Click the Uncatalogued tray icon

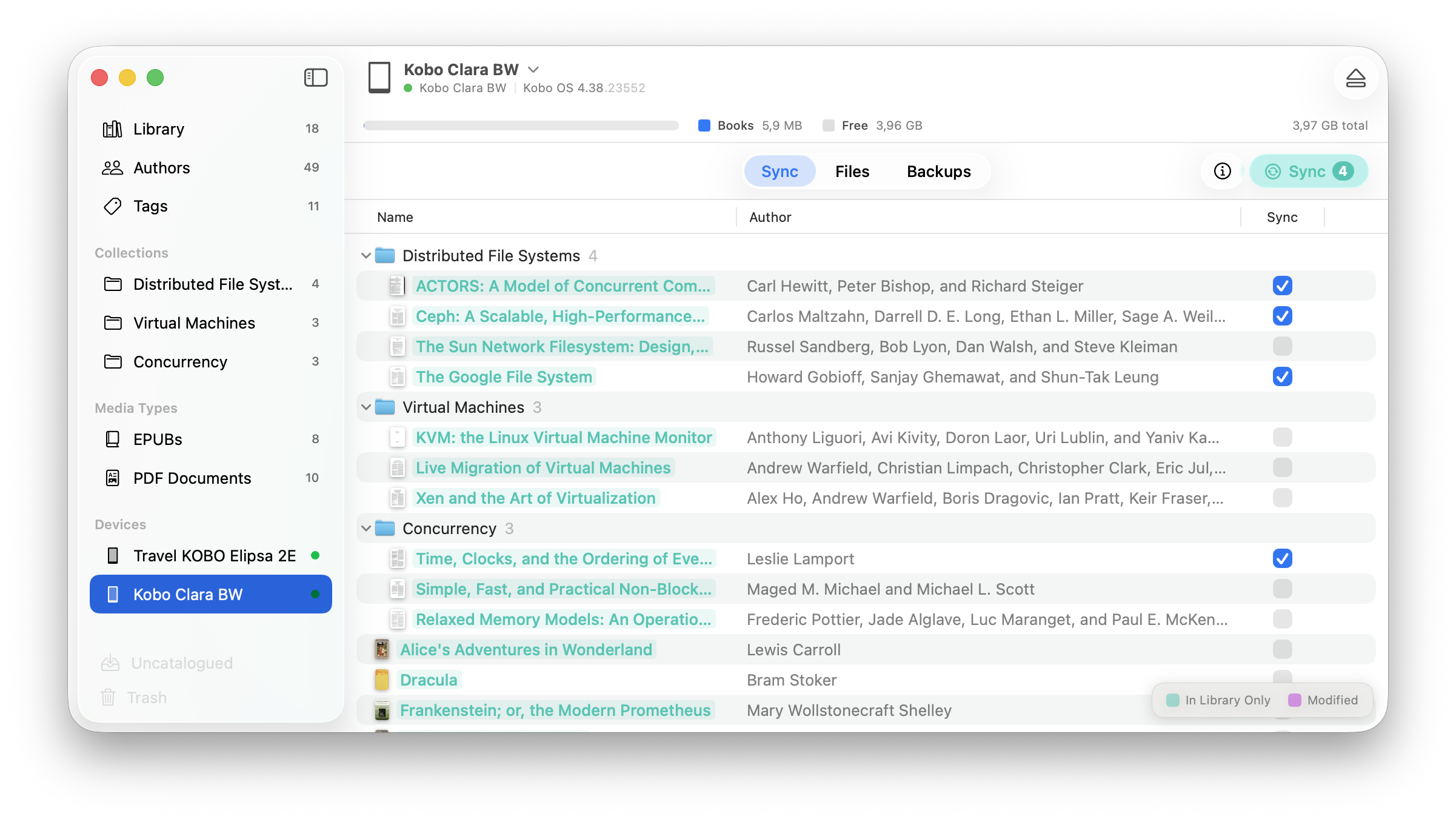pos(110,663)
